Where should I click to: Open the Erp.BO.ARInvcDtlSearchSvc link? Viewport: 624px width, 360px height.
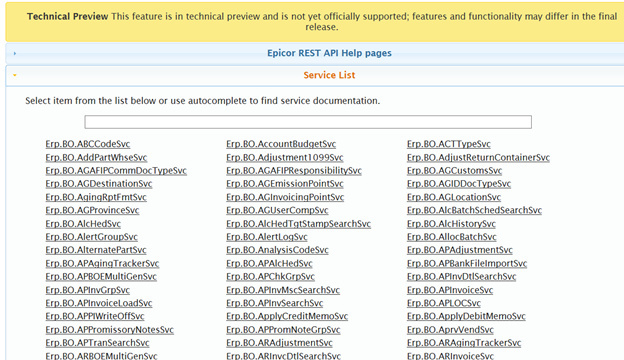[x=283, y=356]
